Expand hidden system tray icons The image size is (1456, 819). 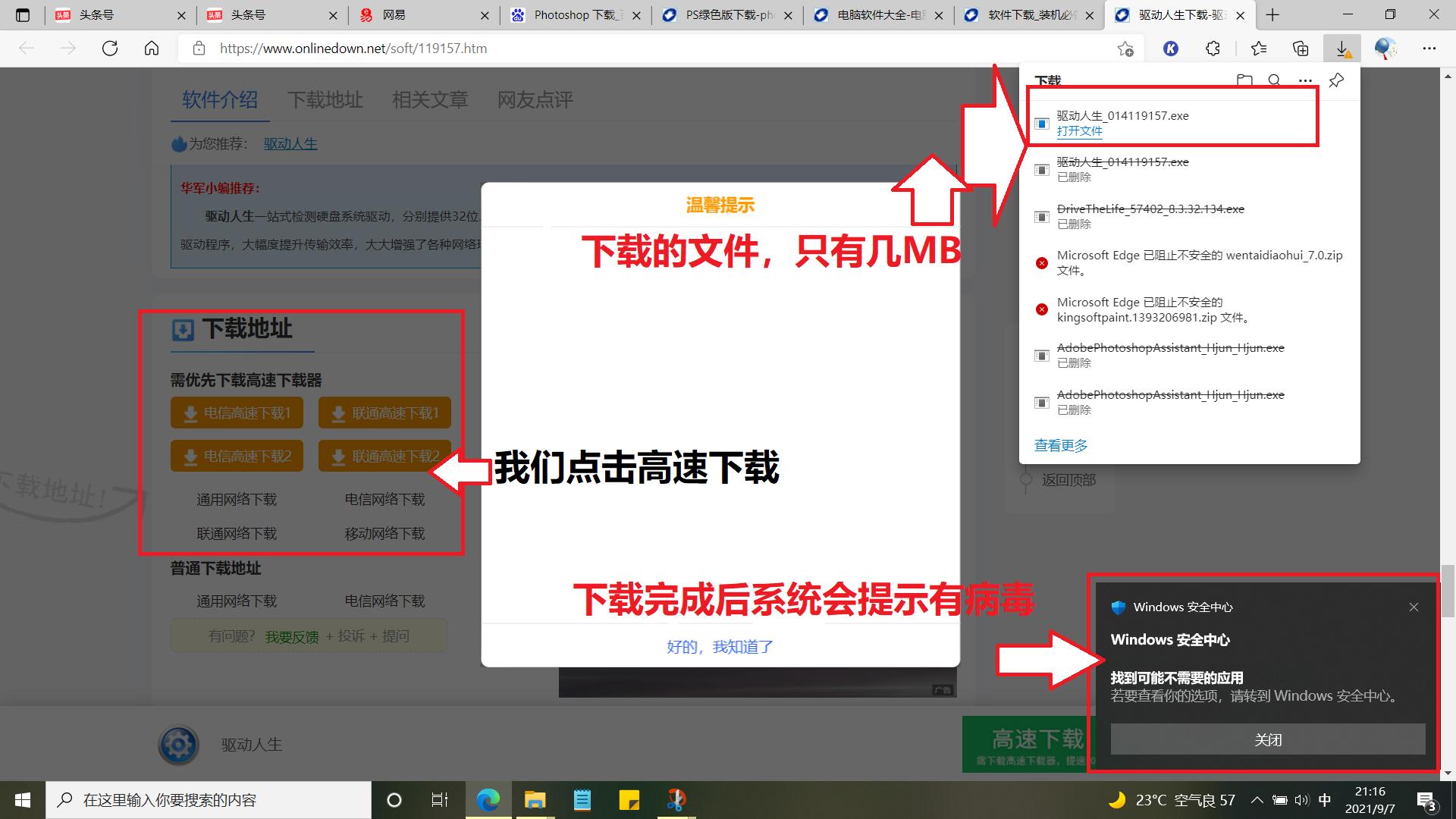[1257, 799]
